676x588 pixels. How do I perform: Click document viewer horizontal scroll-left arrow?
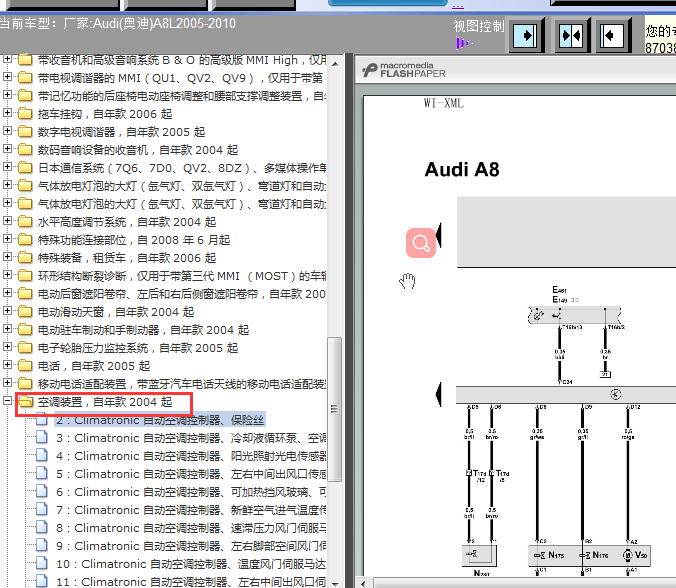363,584
